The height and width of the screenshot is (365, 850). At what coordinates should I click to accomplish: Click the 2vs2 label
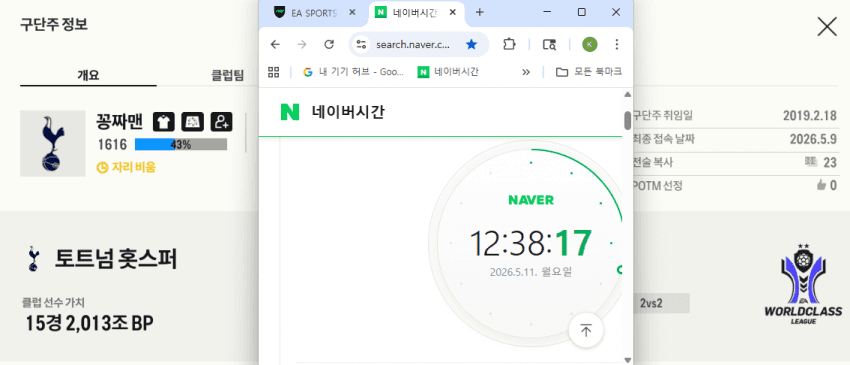(651, 303)
